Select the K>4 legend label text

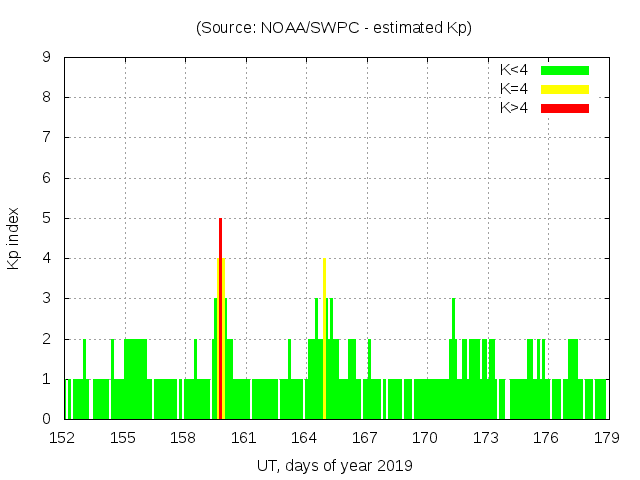pyautogui.click(x=515, y=108)
